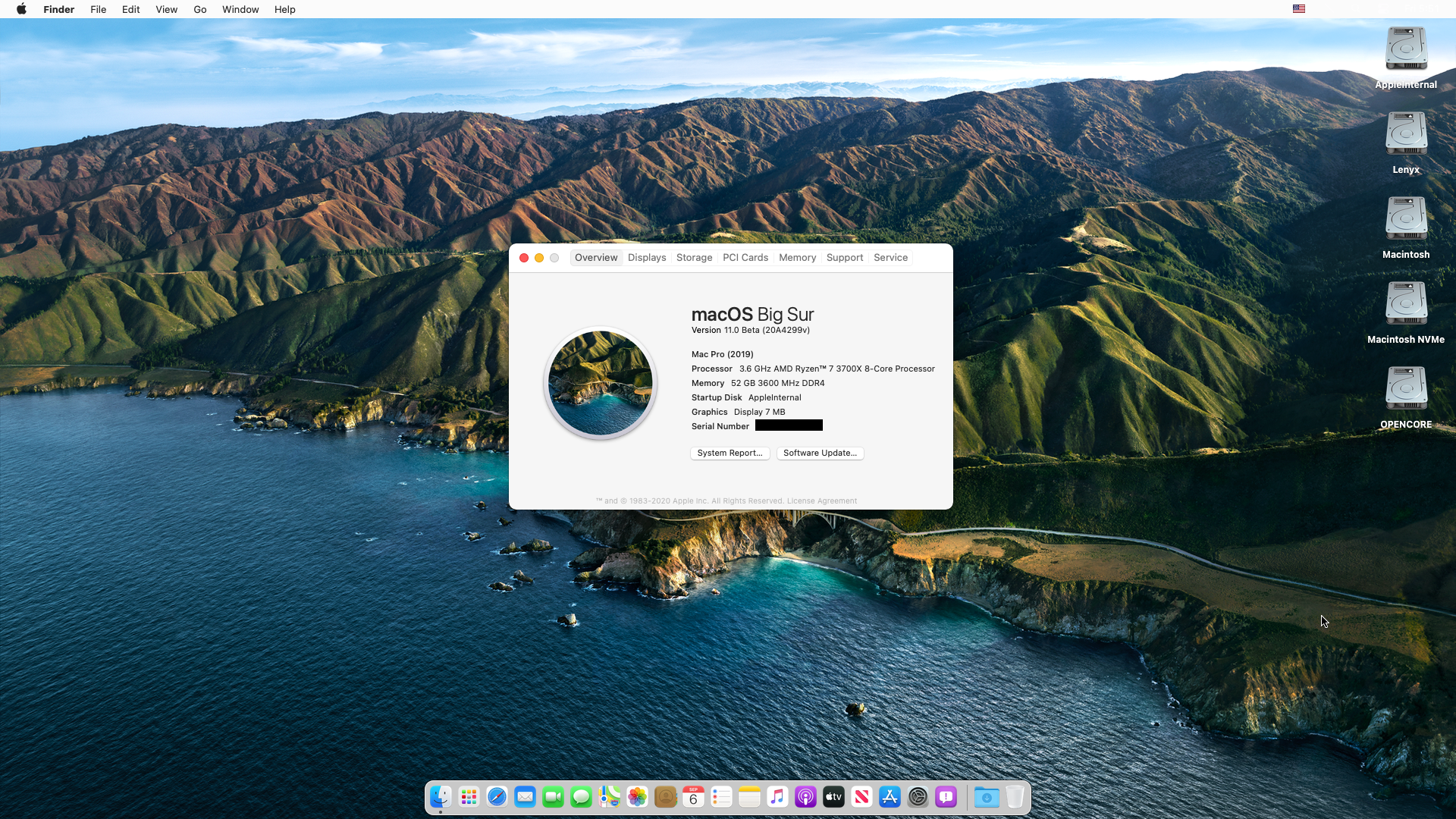This screenshot has width=1456, height=819.
Task: Open Trash in the Dock
Action: [x=1015, y=797]
